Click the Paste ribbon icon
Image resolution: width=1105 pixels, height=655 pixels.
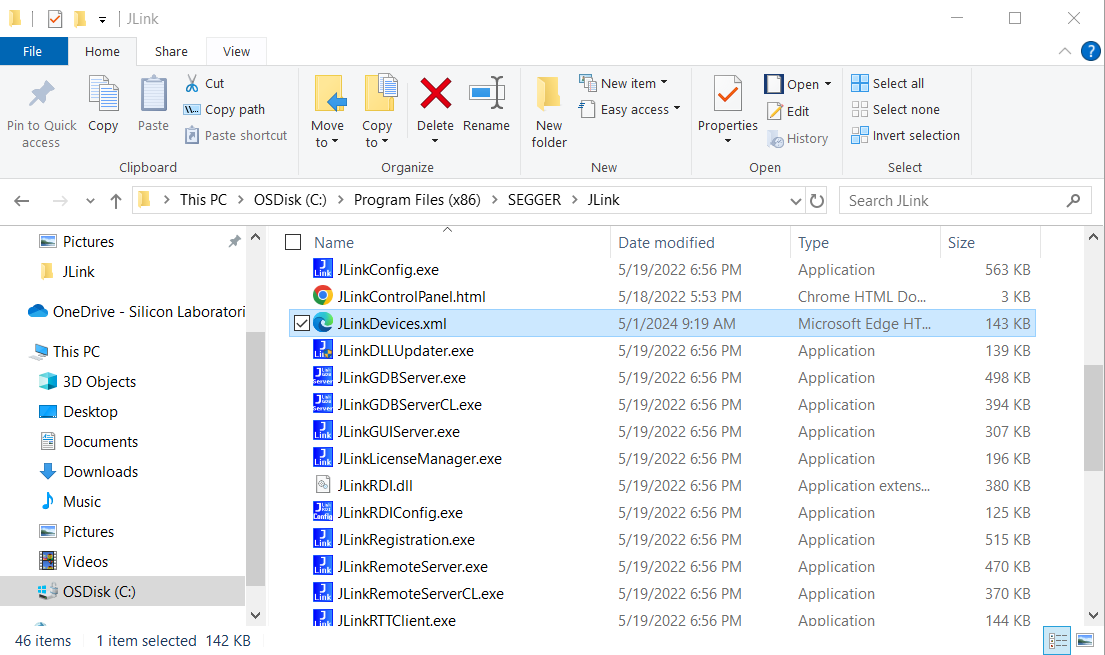point(153,94)
